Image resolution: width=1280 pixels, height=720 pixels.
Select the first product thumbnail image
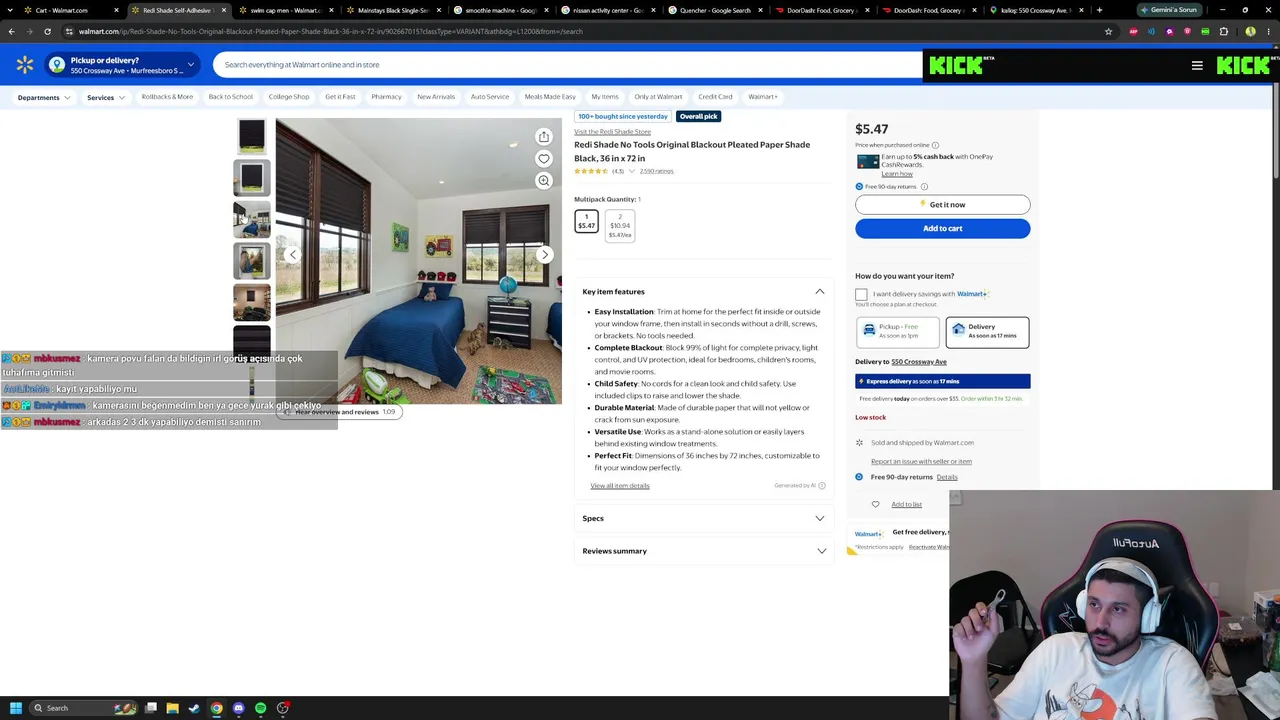(252, 136)
